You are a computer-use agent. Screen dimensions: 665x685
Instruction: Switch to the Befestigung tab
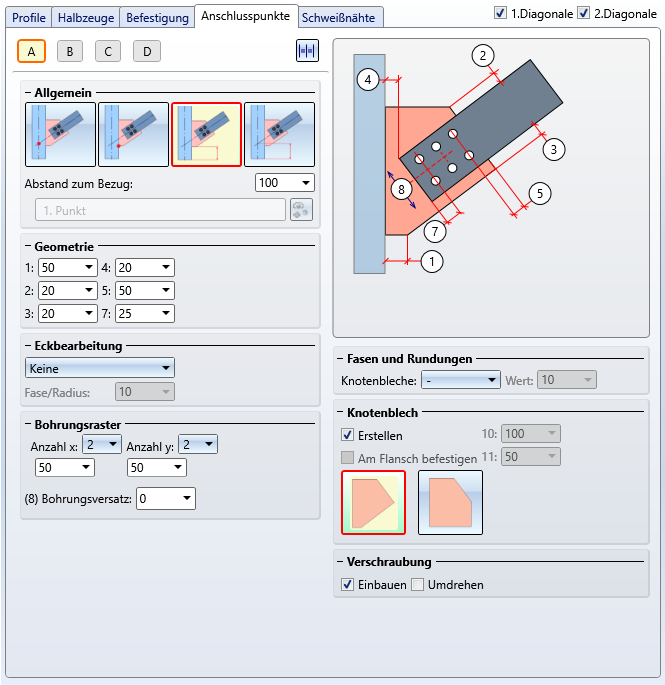tap(157, 17)
